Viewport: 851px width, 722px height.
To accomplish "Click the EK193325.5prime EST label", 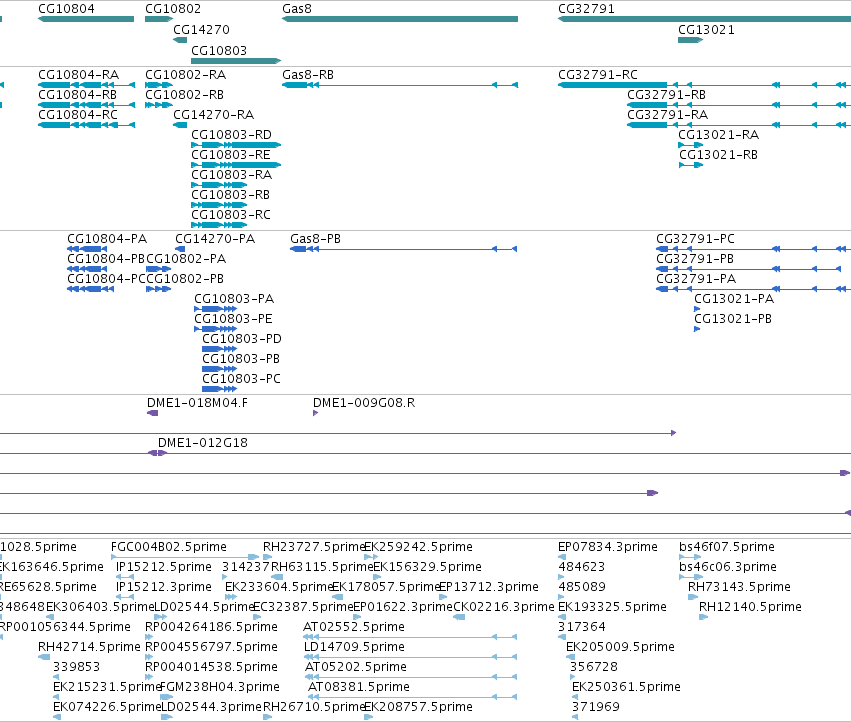I will 612,607.
